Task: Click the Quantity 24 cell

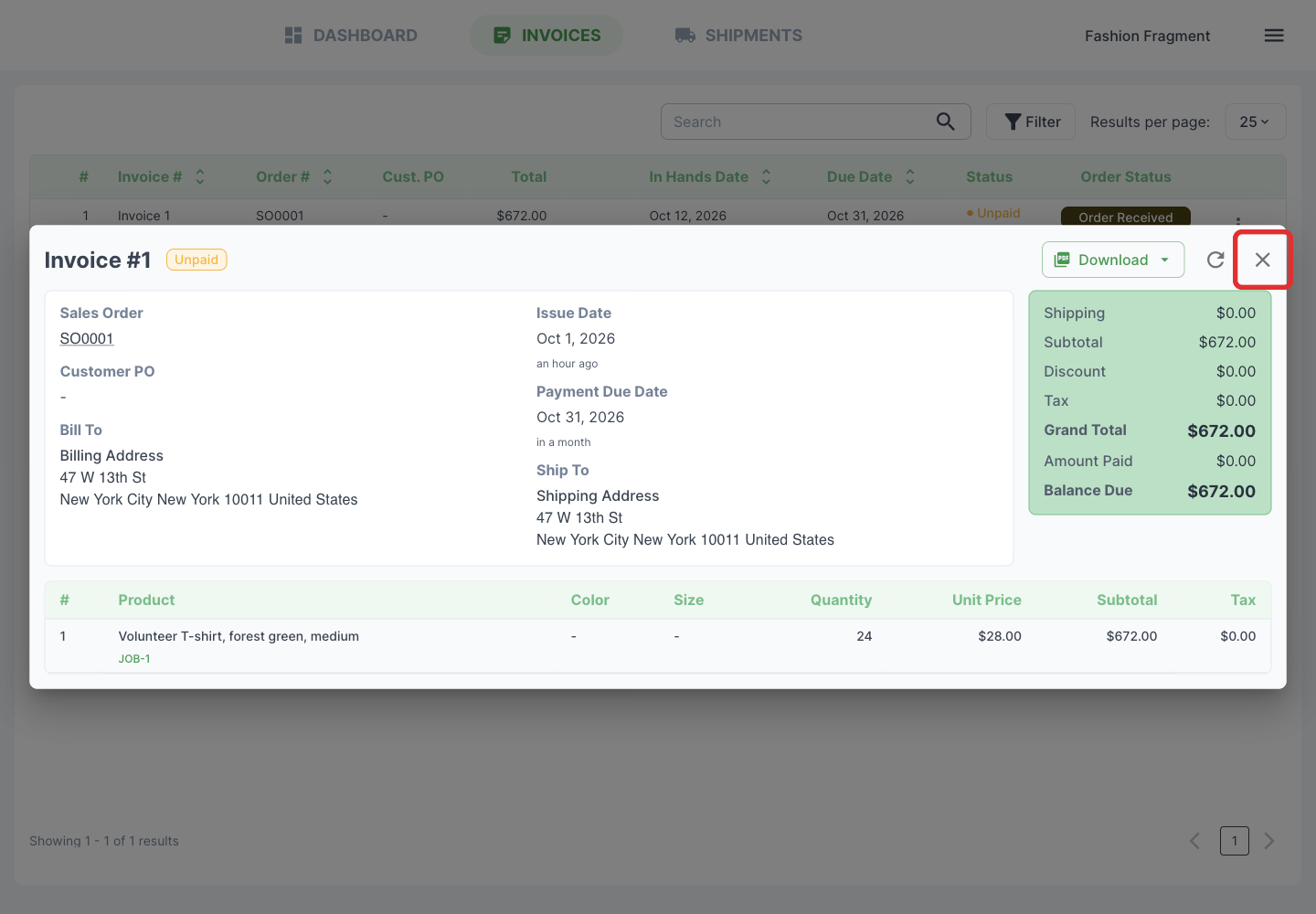Action: [864, 636]
